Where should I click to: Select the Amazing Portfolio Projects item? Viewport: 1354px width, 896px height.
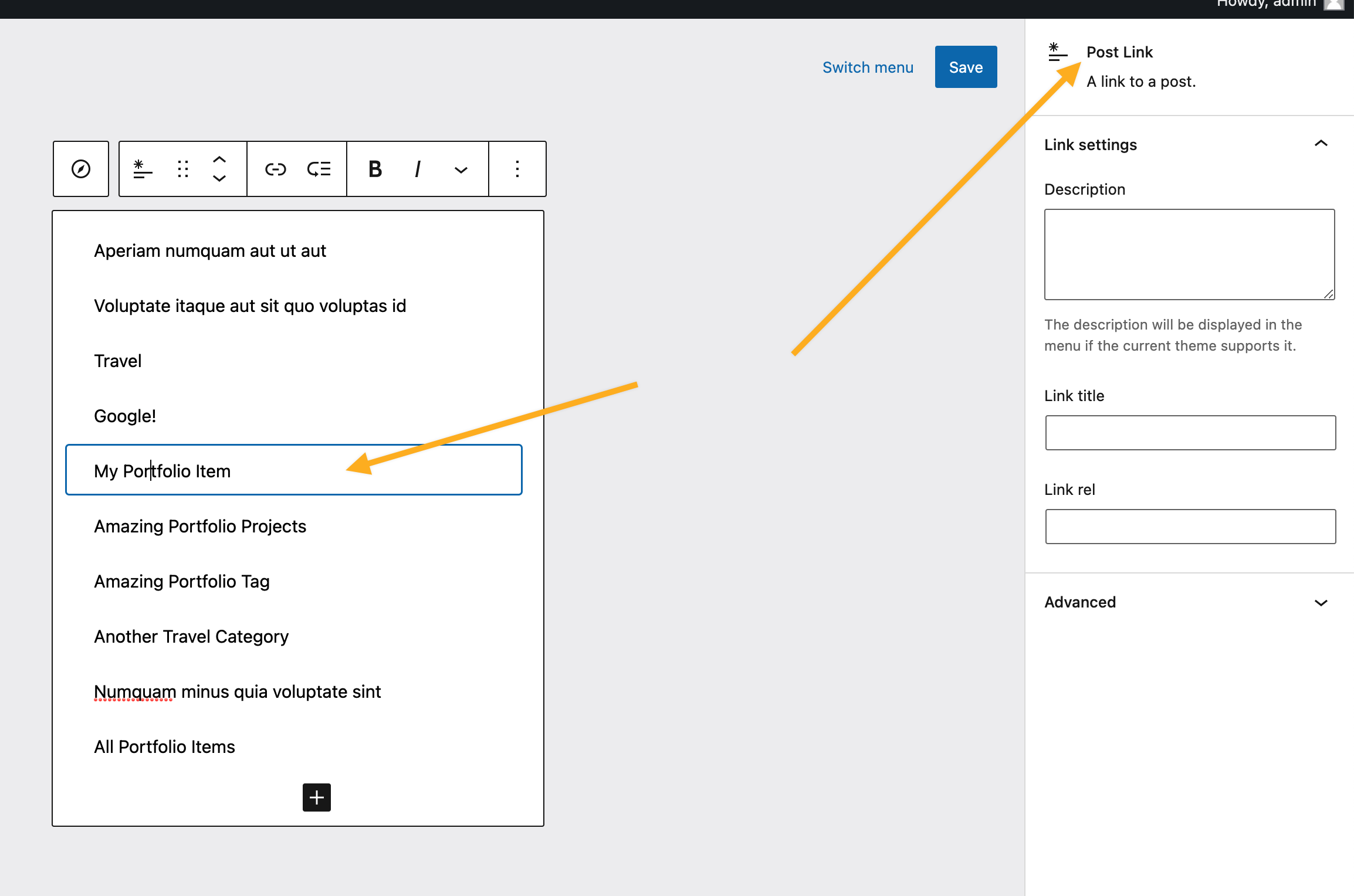click(x=200, y=527)
